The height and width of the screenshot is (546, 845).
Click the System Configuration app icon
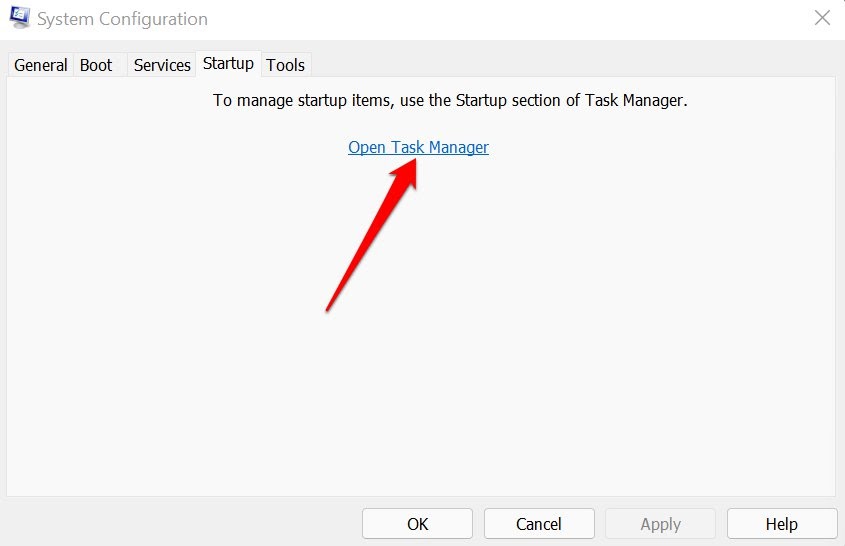19,18
